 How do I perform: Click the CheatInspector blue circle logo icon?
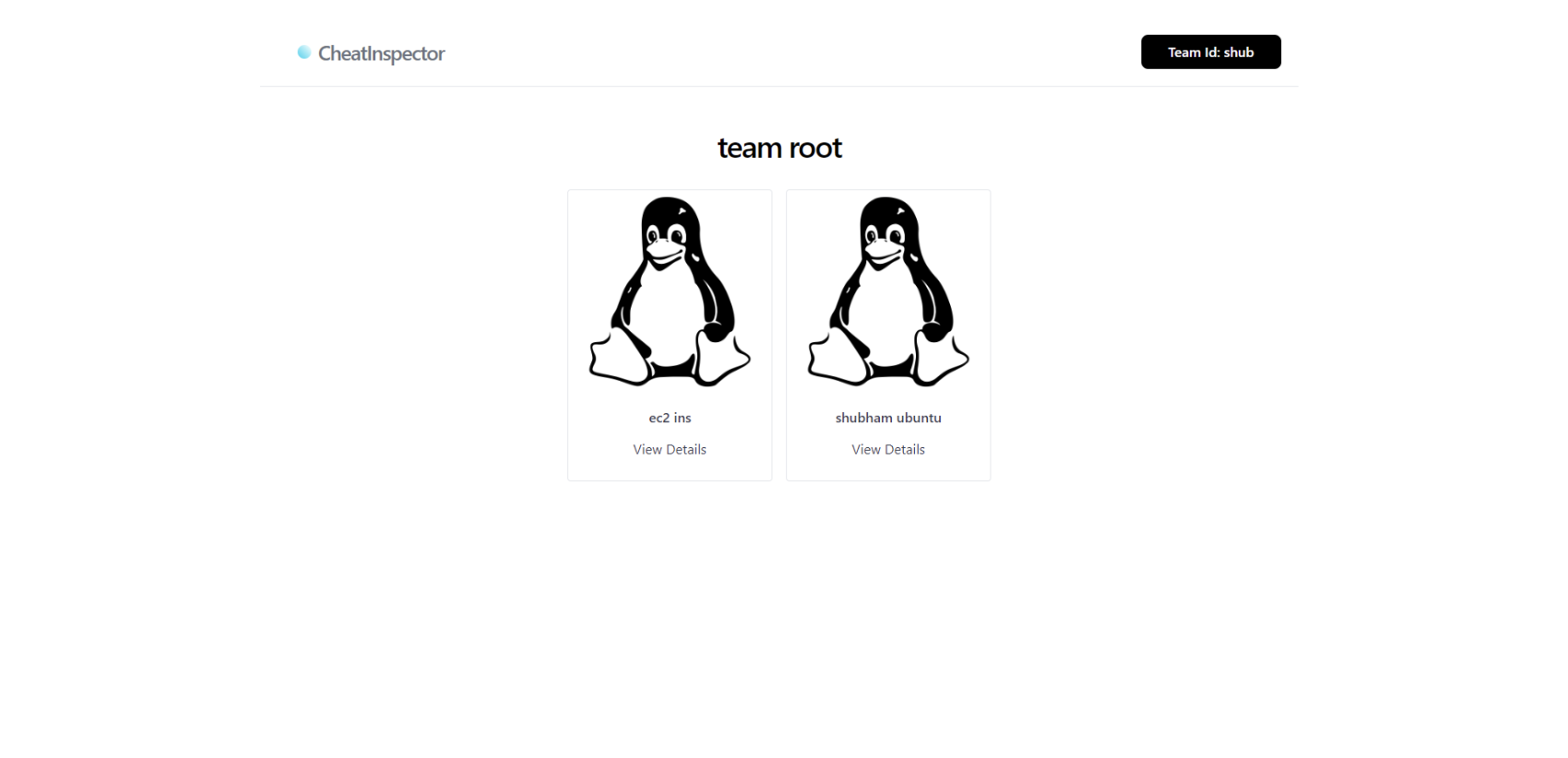[x=303, y=53]
